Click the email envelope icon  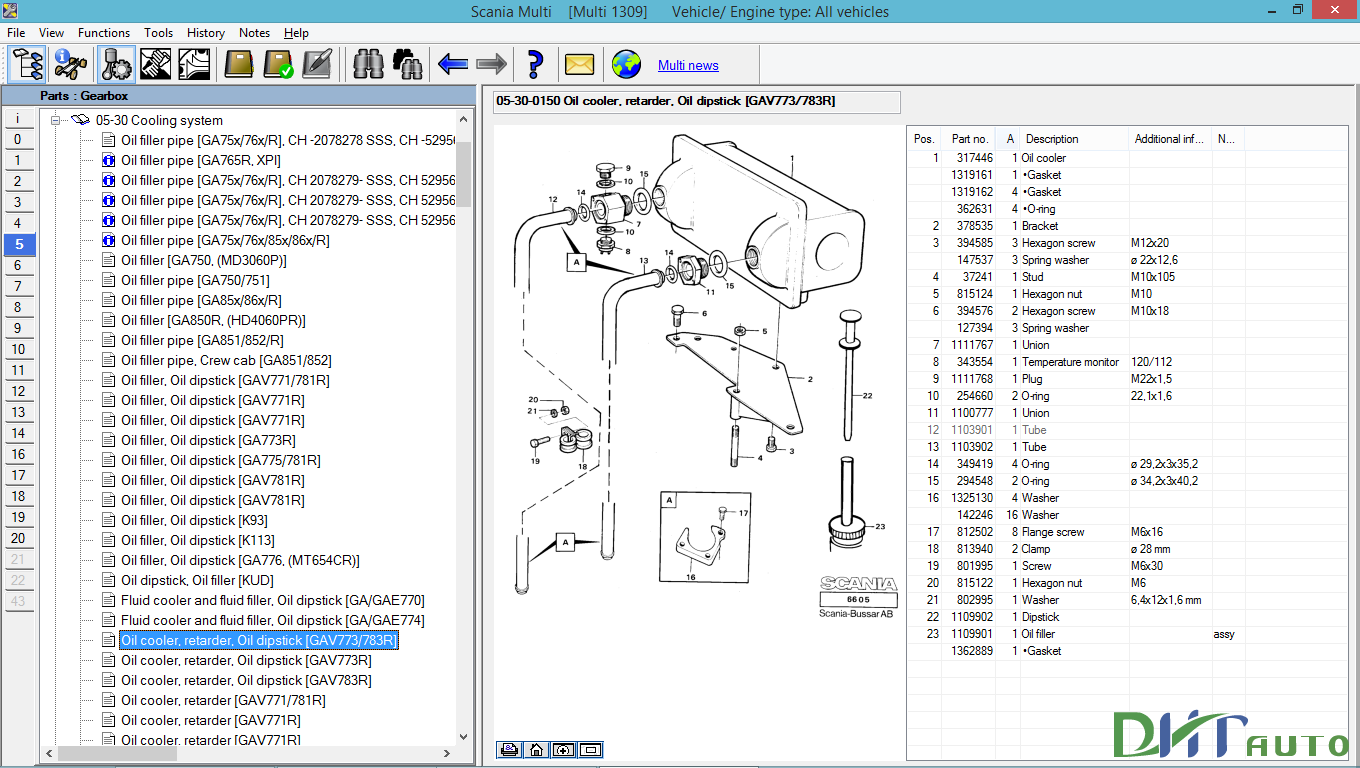(579, 64)
